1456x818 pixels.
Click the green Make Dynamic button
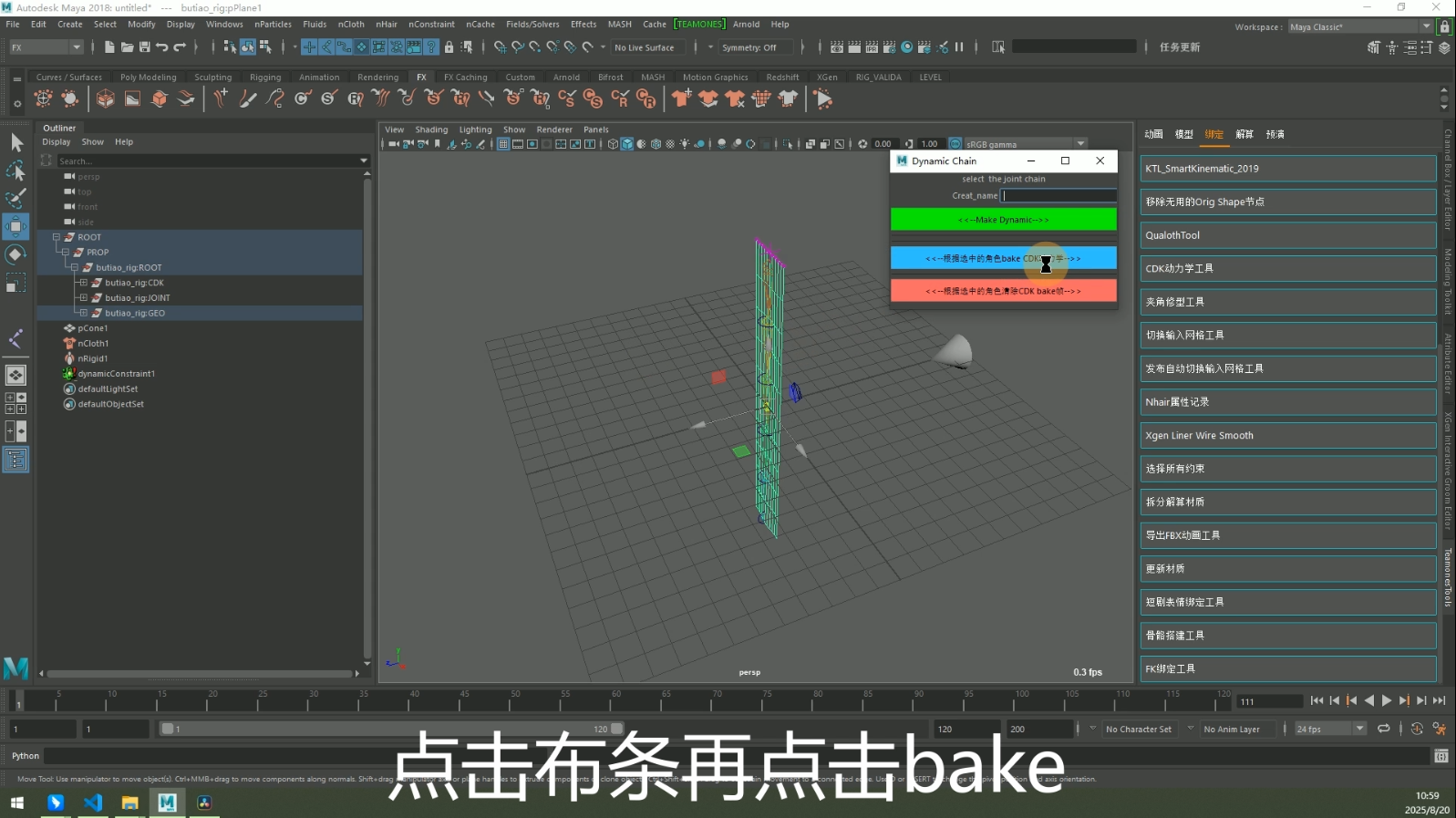click(1003, 220)
